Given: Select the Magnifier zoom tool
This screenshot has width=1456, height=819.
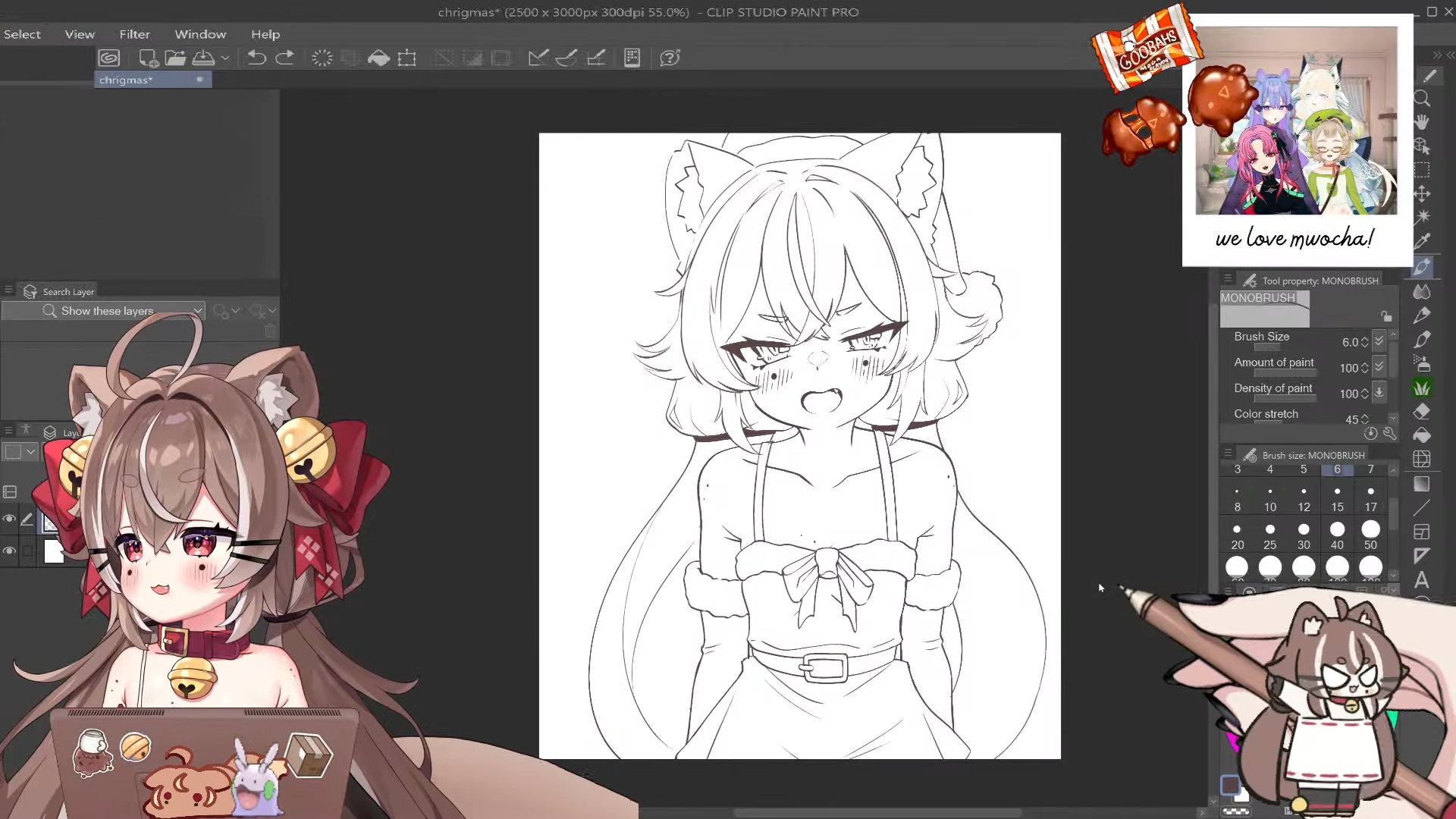Looking at the screenshot, I should (1422, 99).
